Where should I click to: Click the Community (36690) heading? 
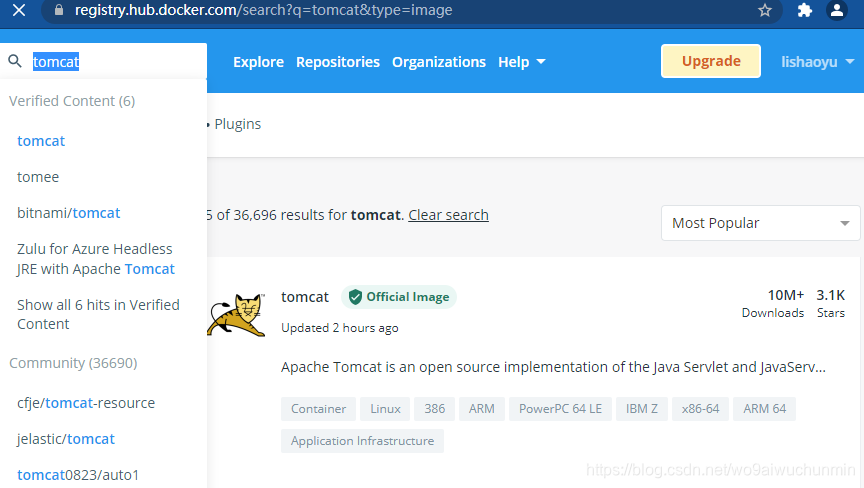click(x=73, y=363)
